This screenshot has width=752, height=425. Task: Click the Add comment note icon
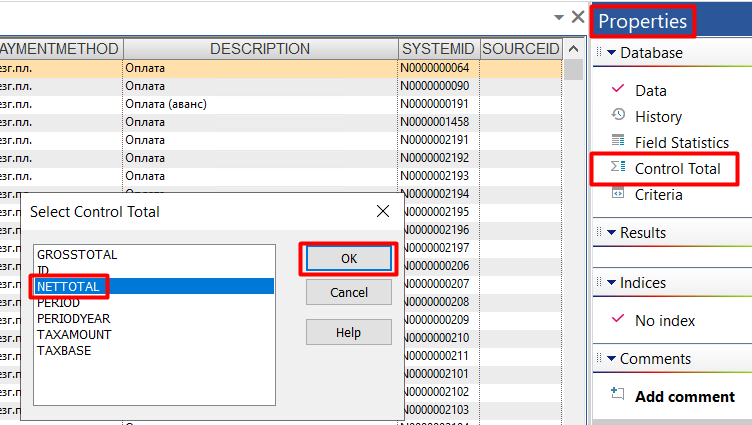click(x=618, y=394)
